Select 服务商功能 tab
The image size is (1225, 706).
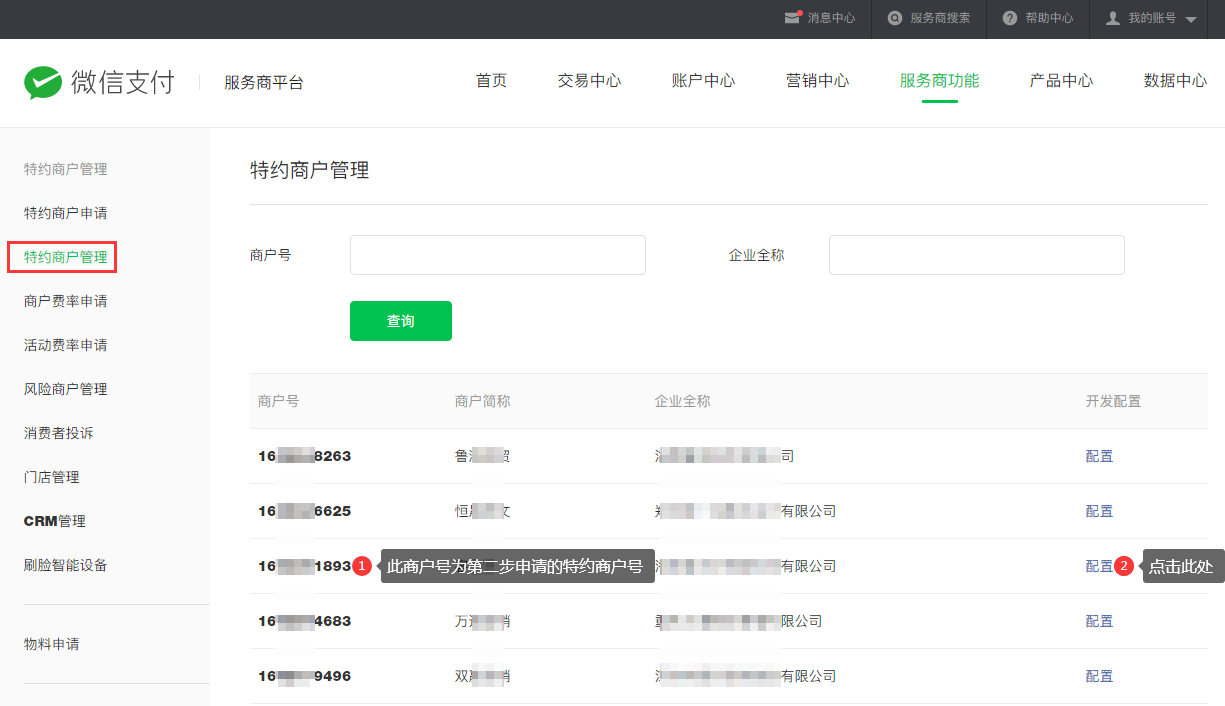pos(939,81)
